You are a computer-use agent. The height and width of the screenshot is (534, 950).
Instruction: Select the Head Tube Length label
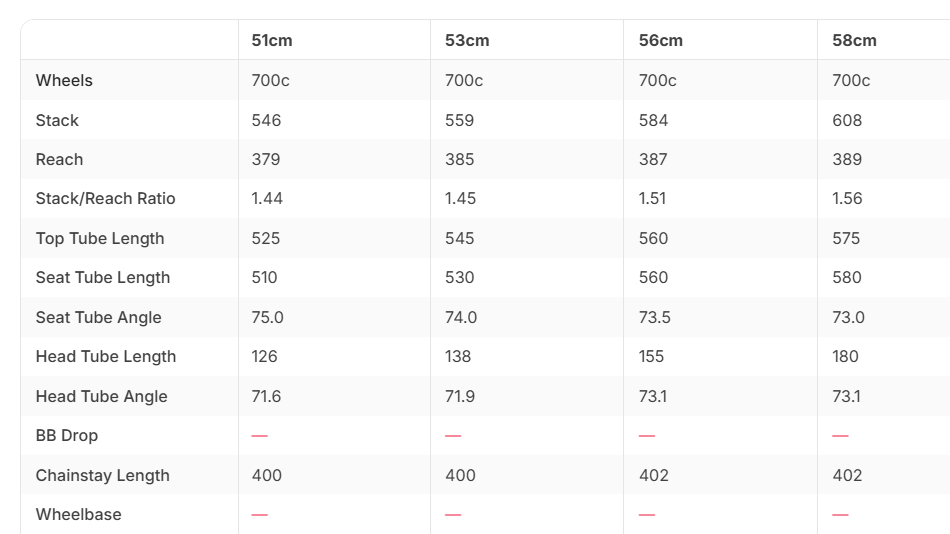coord(106,357)
